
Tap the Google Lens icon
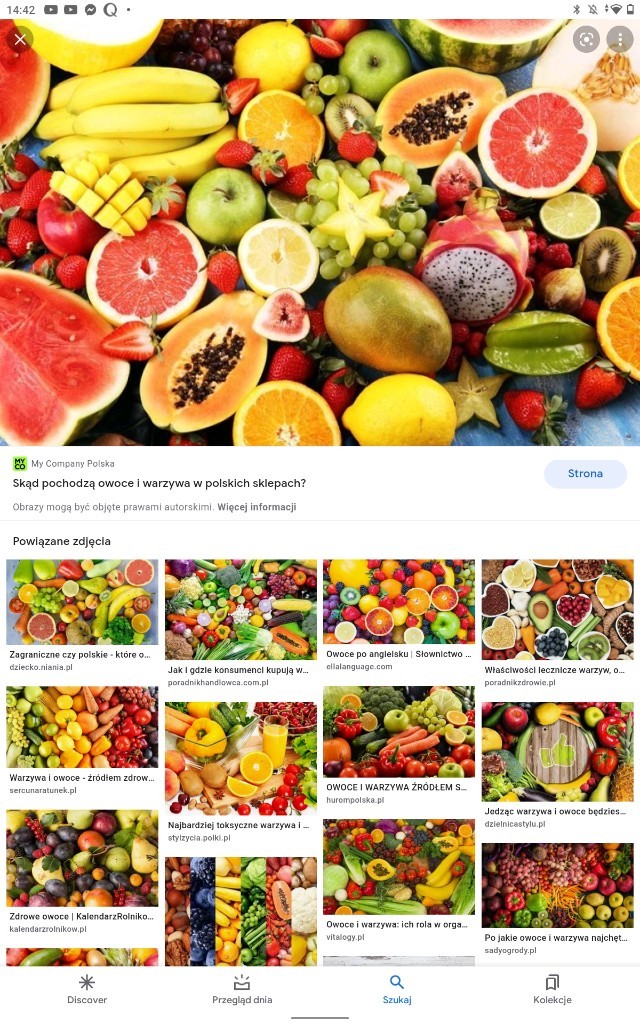pyautogui.click(x=586, y=40)
